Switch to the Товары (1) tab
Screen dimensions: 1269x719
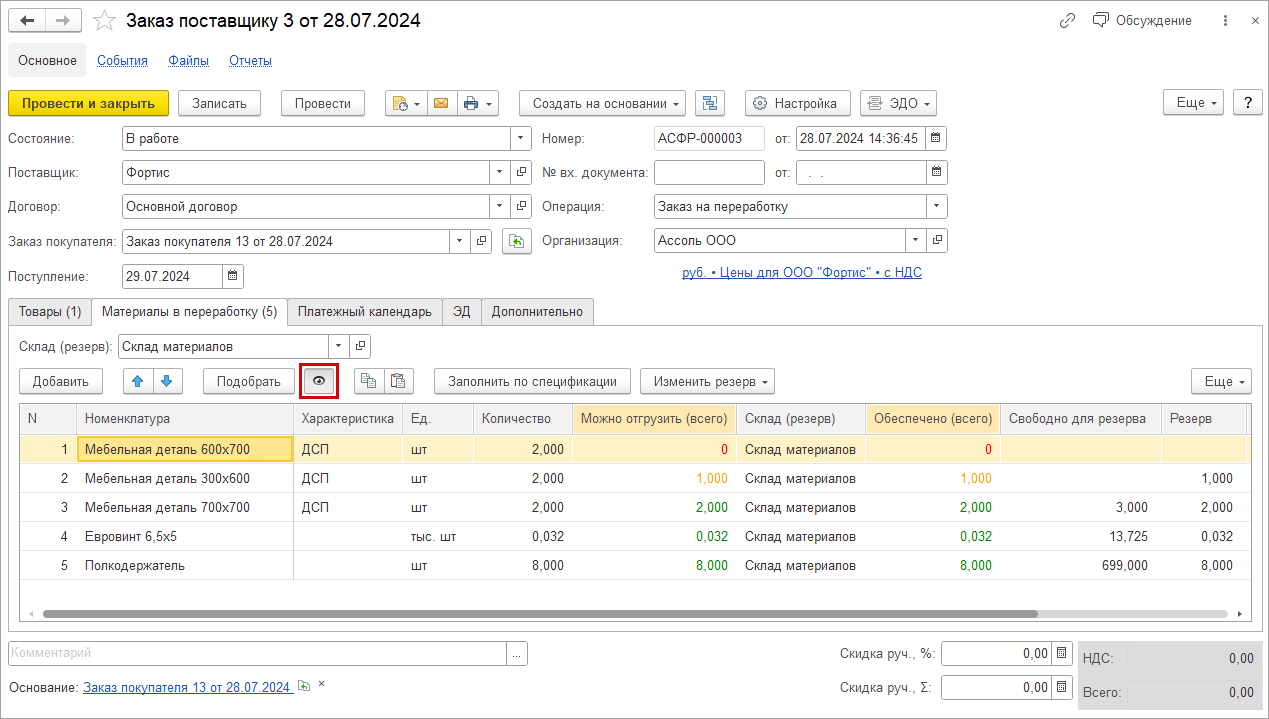pyautogui.click(x=50, y=312)
